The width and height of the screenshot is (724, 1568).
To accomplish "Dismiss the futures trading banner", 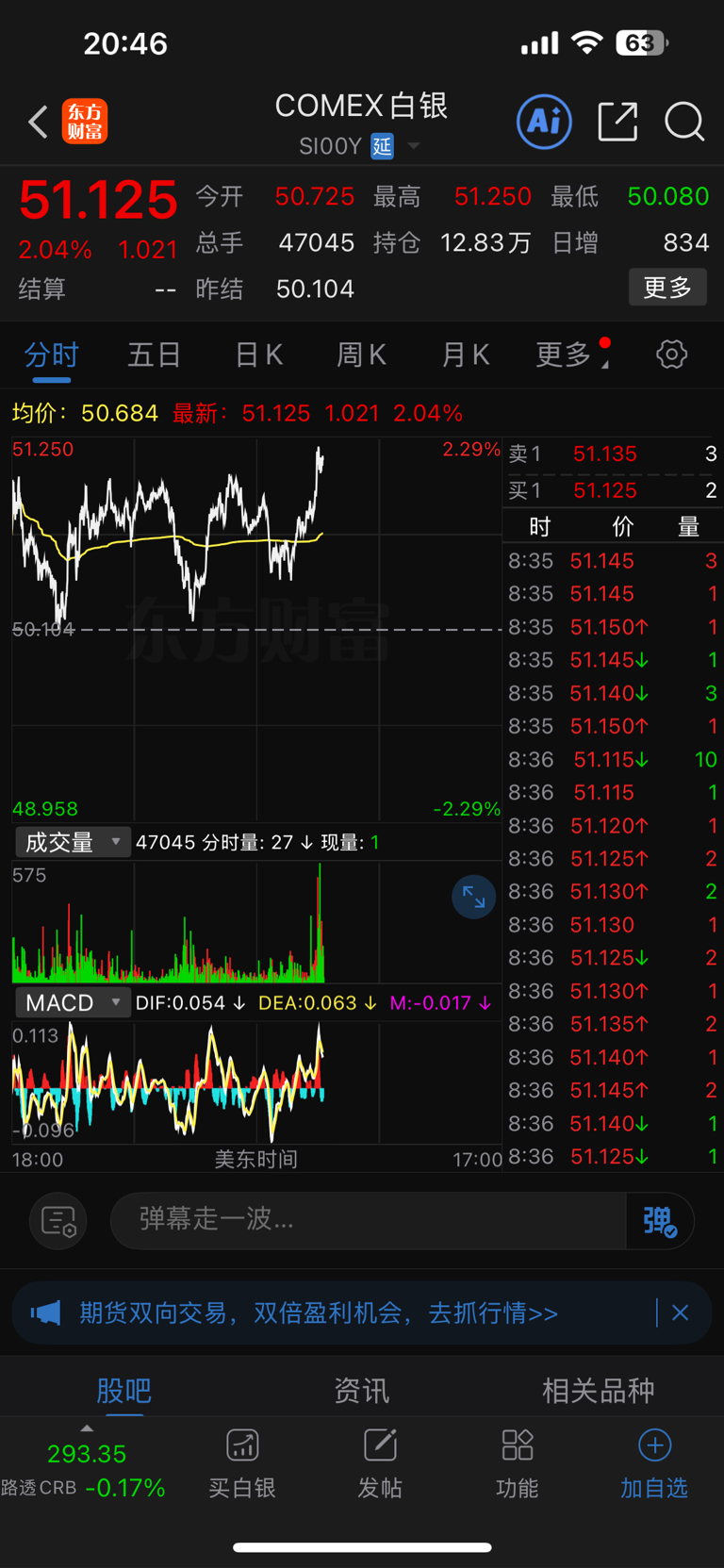I will coord(680,1312).
